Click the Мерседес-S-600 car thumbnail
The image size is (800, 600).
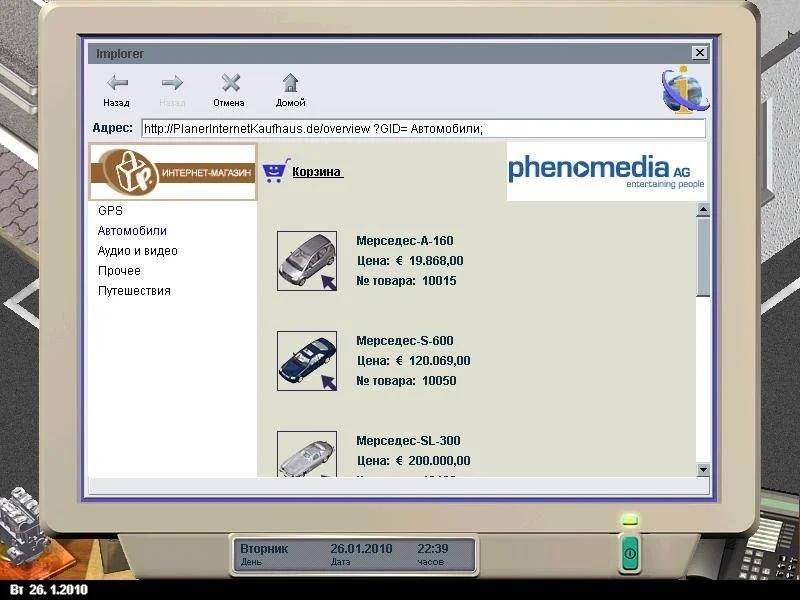pos(306,360)
